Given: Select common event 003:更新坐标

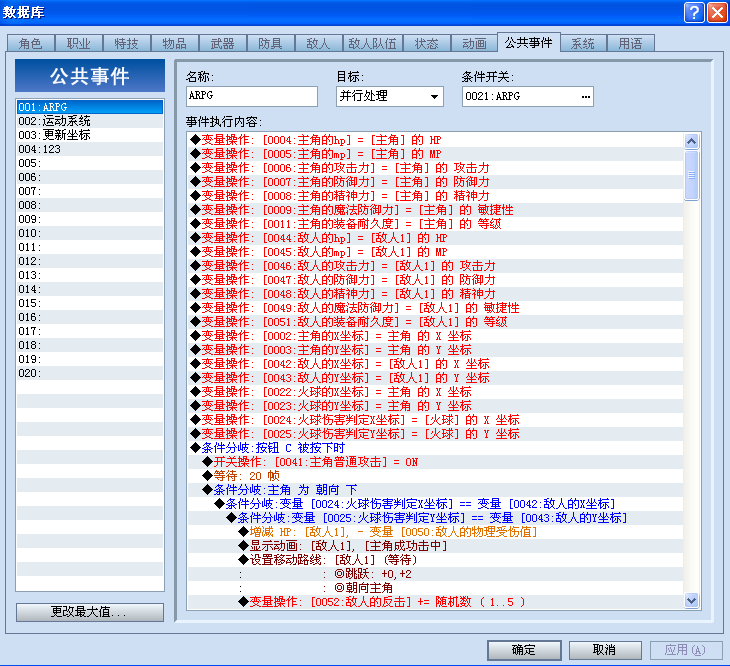Looking at the screenshot, I should point(90,135).
